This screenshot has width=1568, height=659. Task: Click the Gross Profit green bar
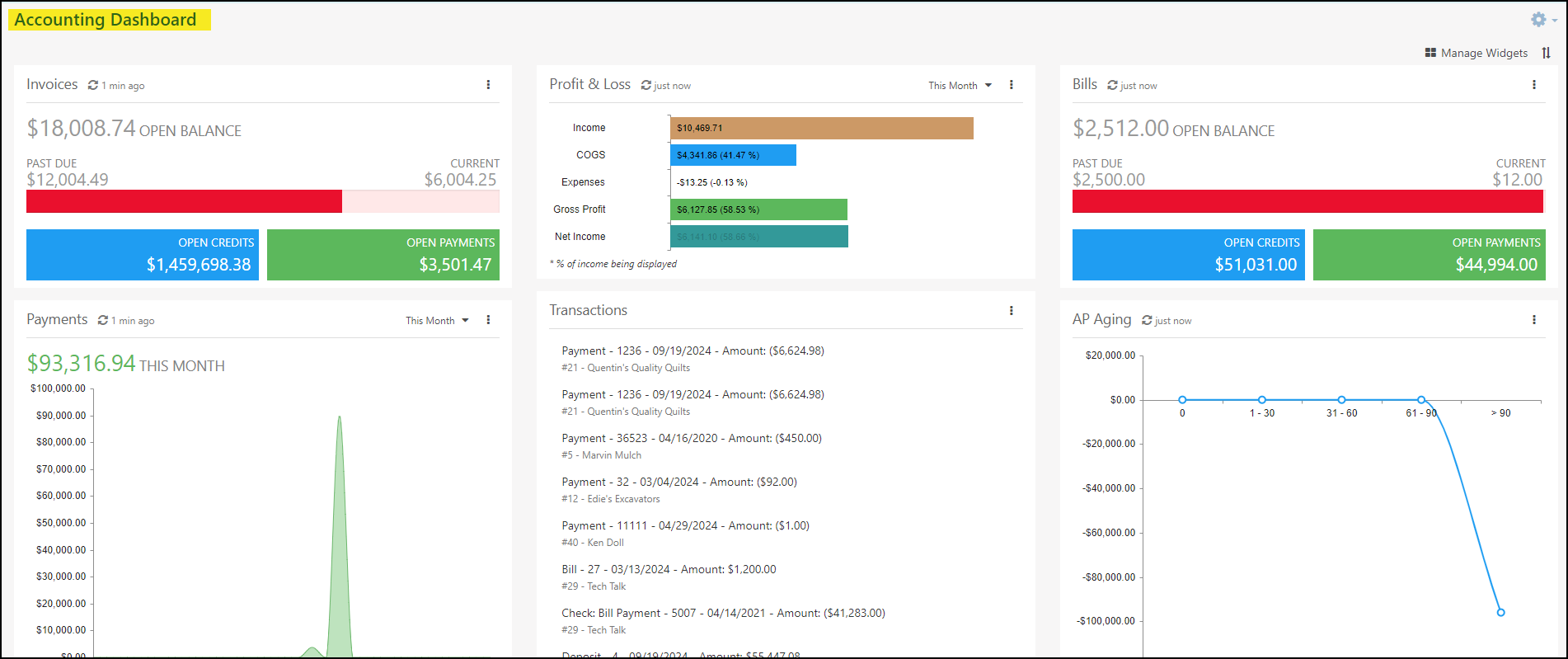tap(758, 209)
